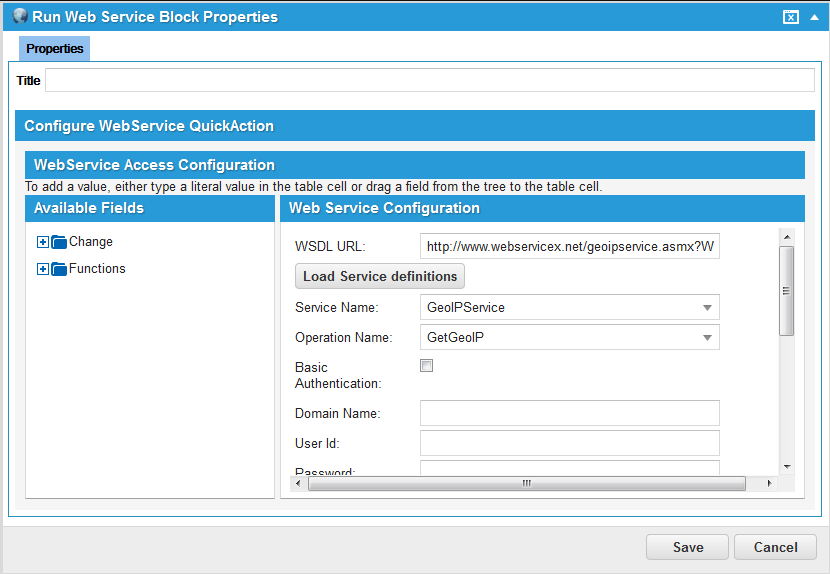Click into the Title text field
This screenshot has height=574, width=830.
coord(430,81)
